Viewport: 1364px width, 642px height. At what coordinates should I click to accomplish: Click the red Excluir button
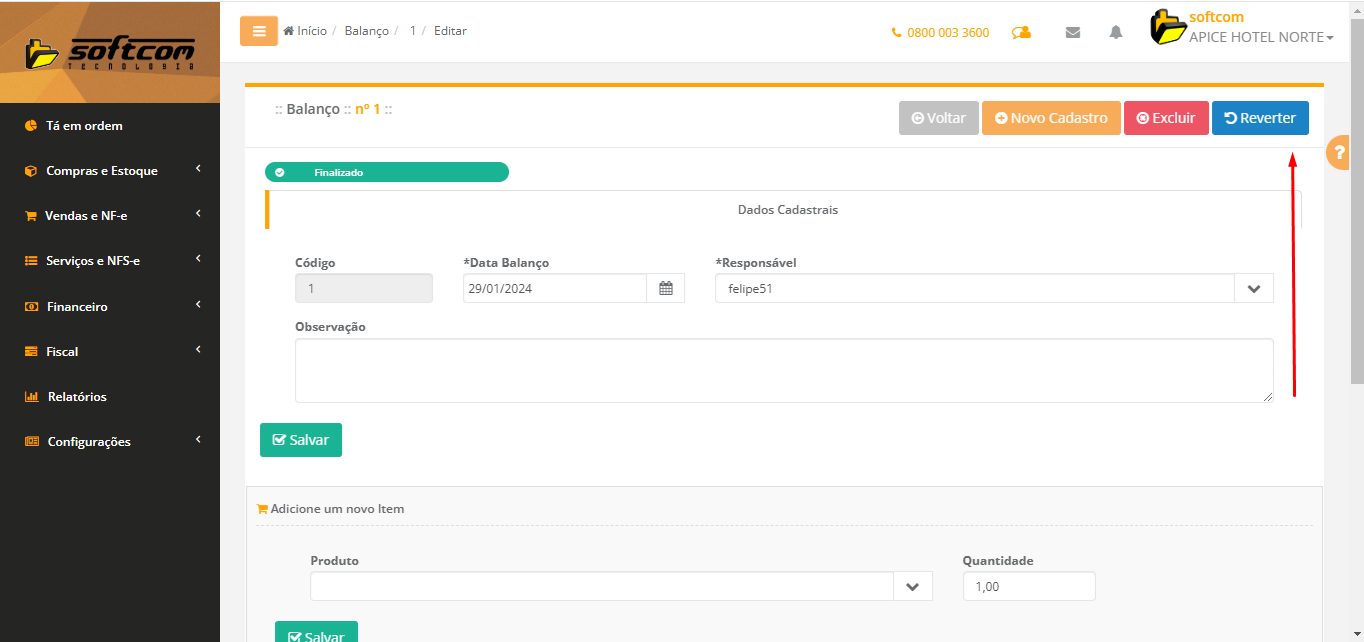coord(1166,118)
